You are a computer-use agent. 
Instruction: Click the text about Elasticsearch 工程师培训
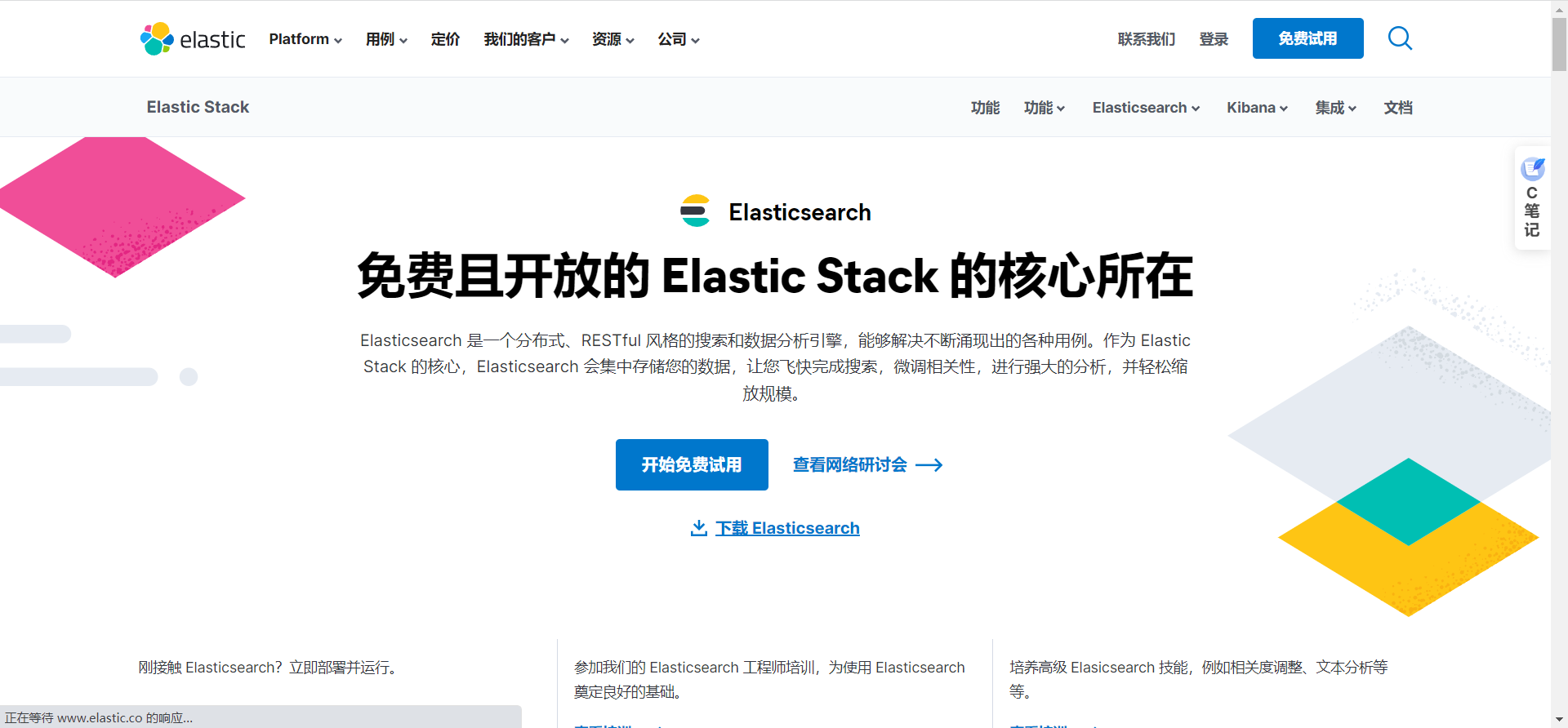(769, 680)
